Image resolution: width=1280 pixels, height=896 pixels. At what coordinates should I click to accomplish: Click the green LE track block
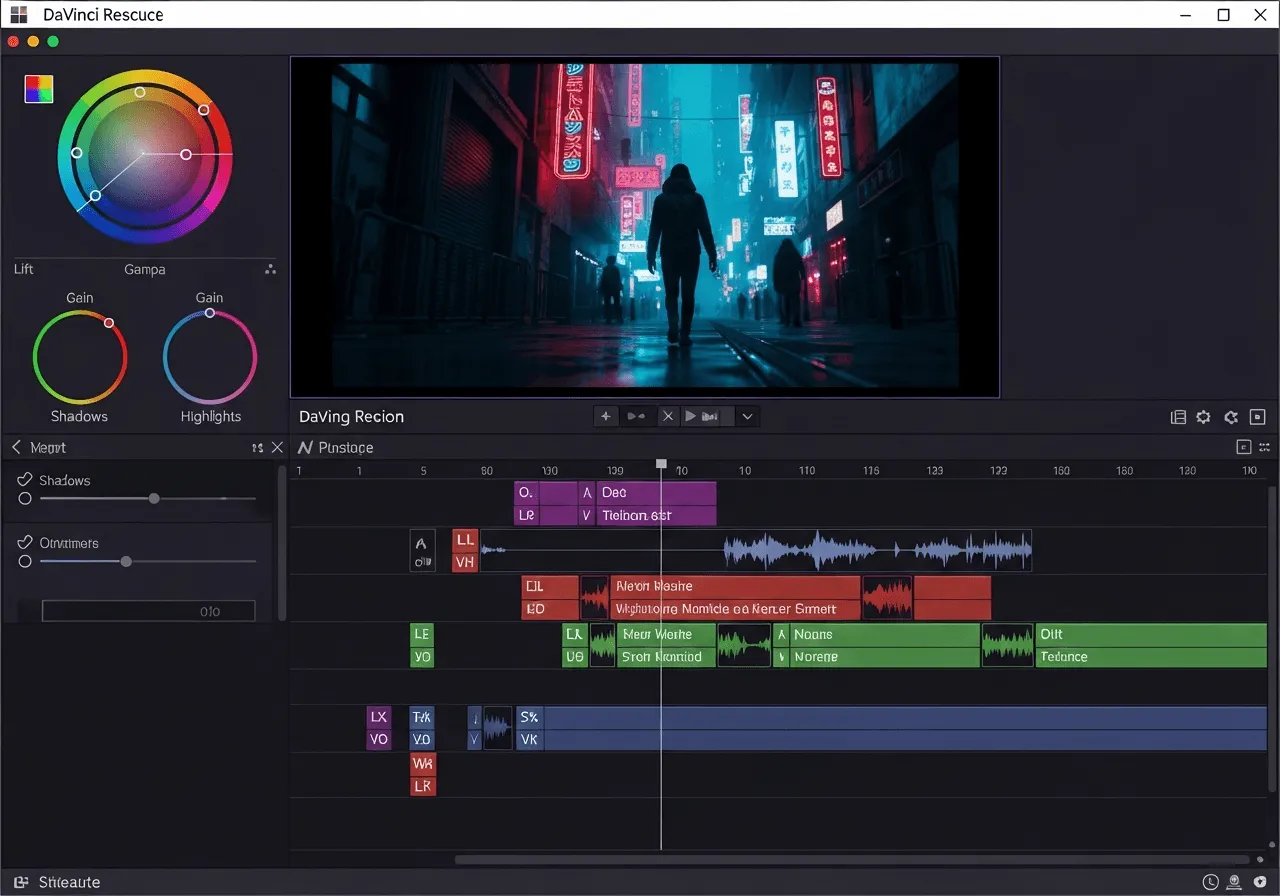422,634
